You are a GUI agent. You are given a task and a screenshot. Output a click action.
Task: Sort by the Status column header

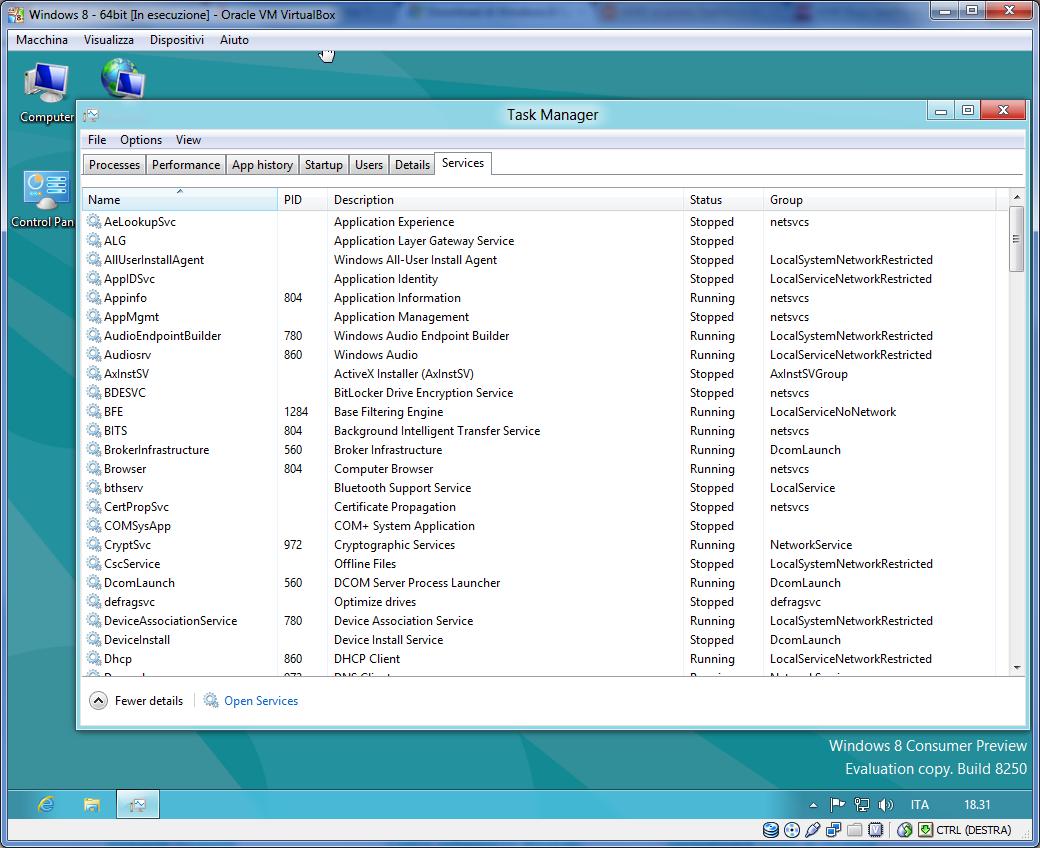(724, 200)
